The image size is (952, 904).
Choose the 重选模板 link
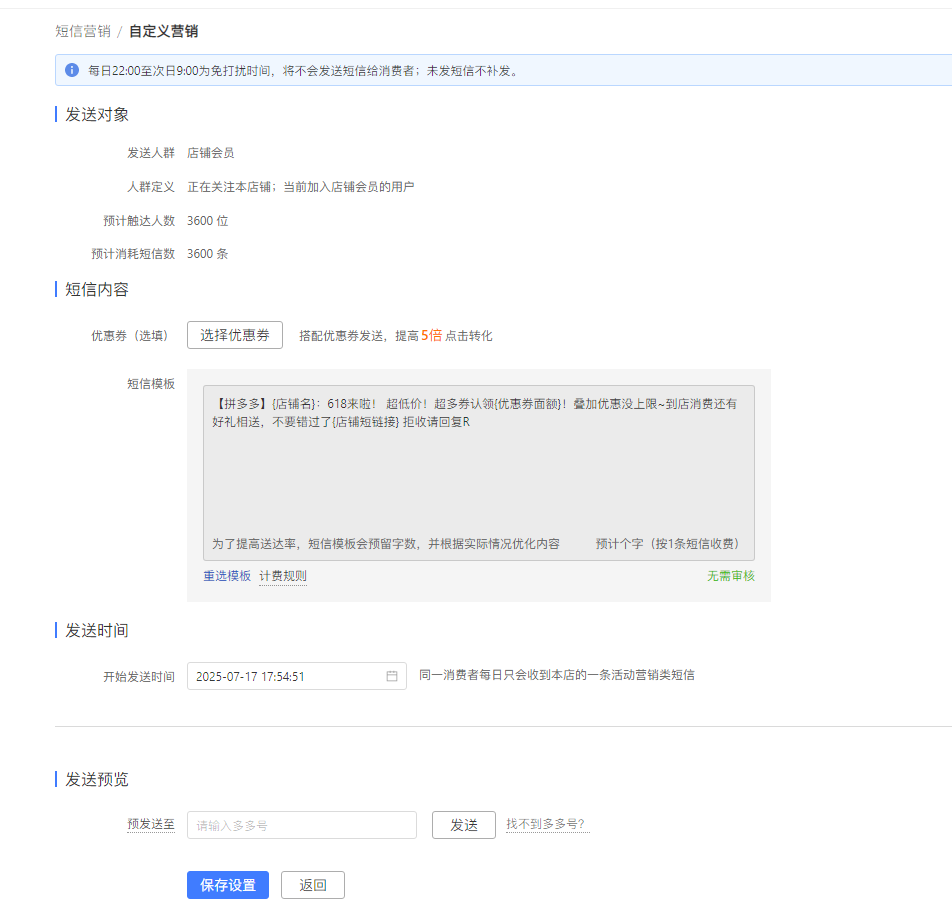click(x=227, y=576)
